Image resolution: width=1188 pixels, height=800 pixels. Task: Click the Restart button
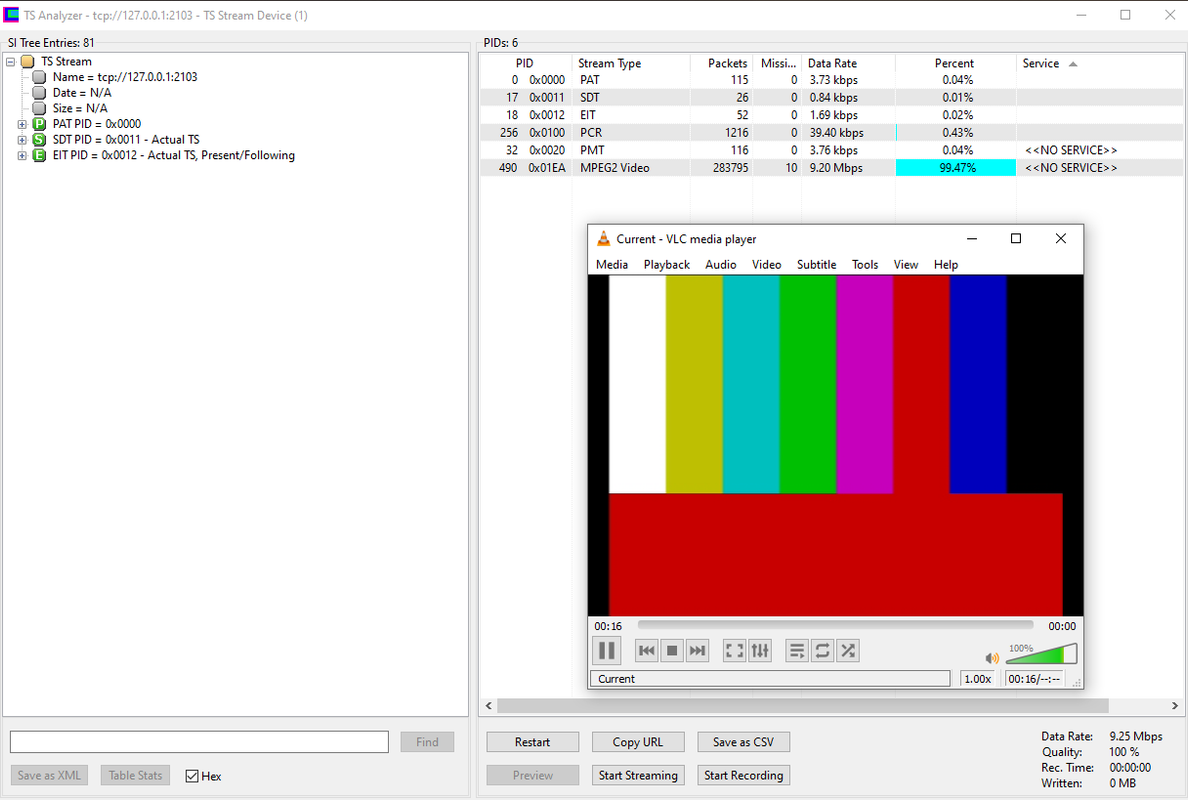point(533,742)
